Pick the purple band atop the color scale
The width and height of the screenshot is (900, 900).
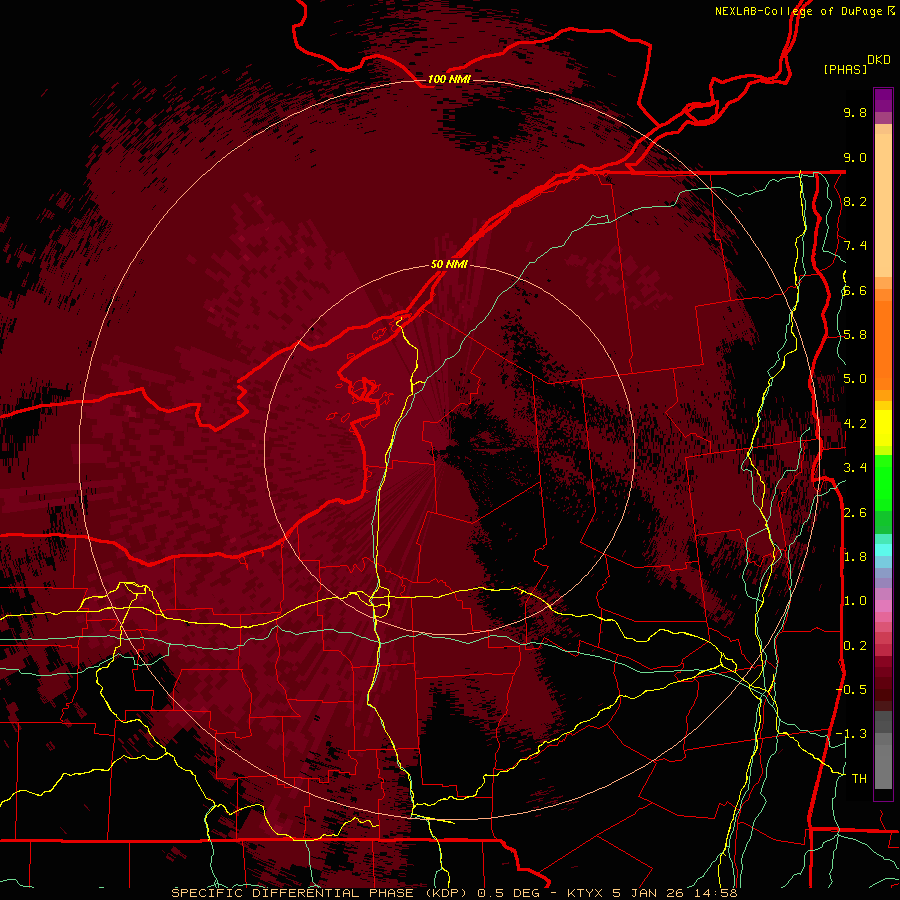883,100
